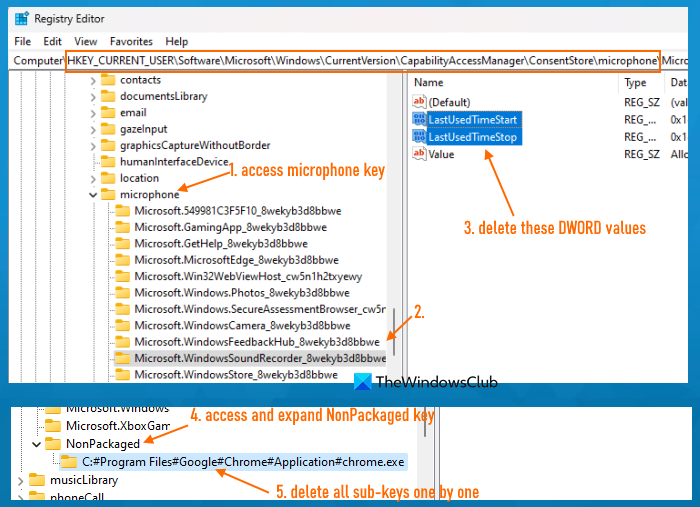The width and height of the screenshot is (700, 507).
Task: Click the graphicsCaptureWithoutBorder folder icon
Action: pyautogui.click(x=108, y=145)
